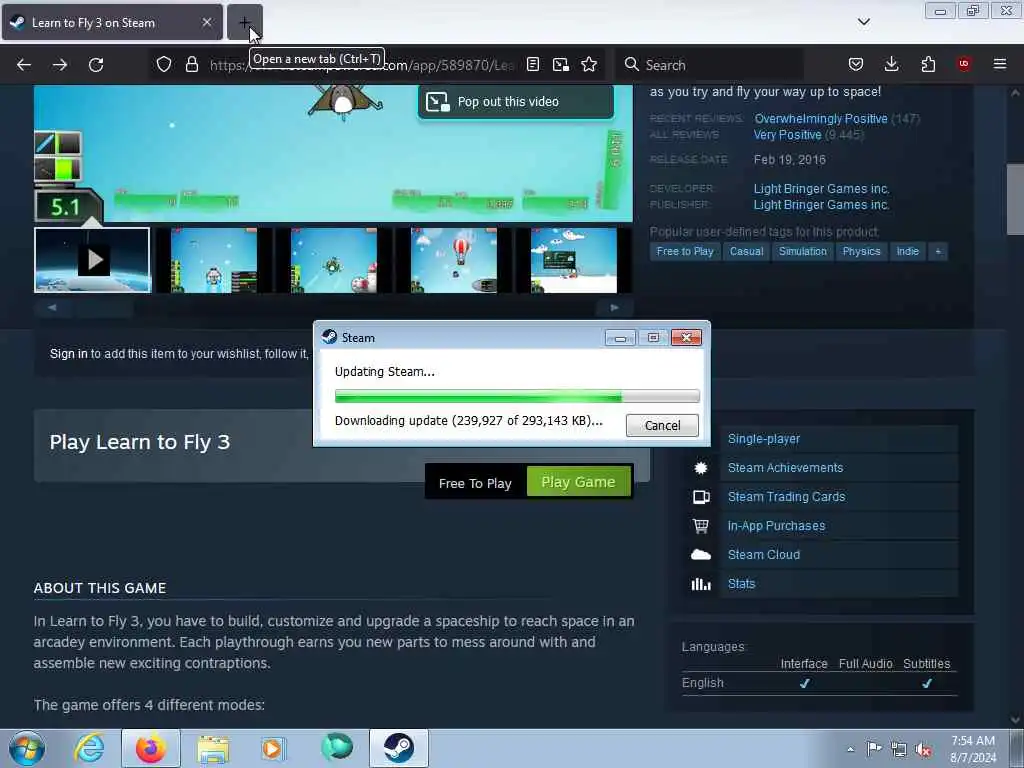Image resolution: width=1024 pixels, height=768 pixels.
Task: Open publisher Light Bringer Games inc. link
Action: point(822,205)
